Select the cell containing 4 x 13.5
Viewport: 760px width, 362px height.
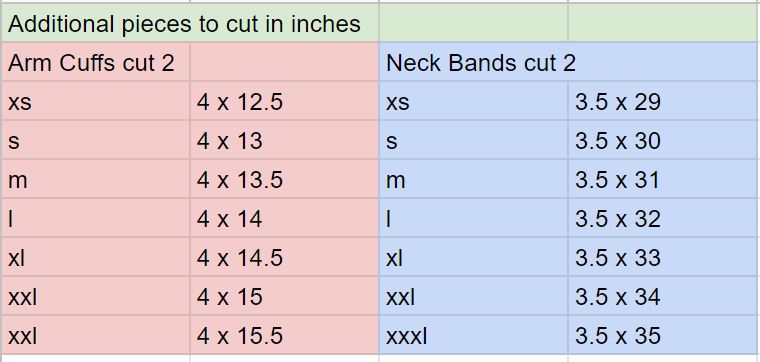click(284, 179)
